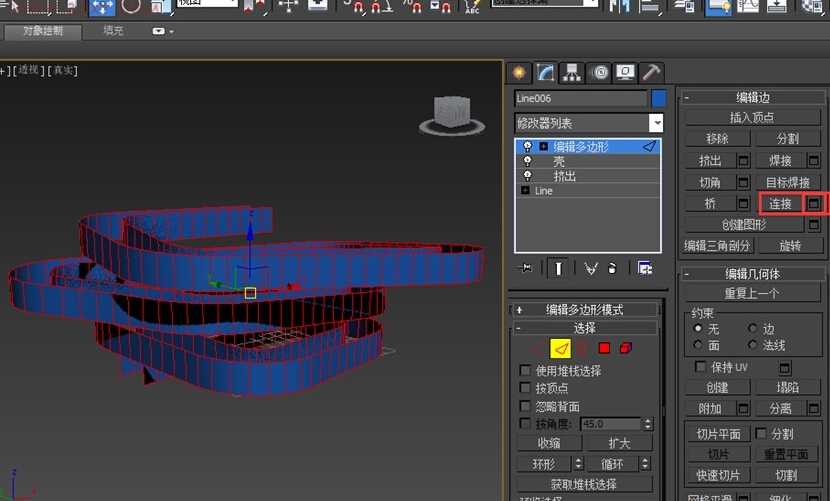Collapse the 编辑边 rollout
The height and width of the screenshot is (501, 830).
753,97
